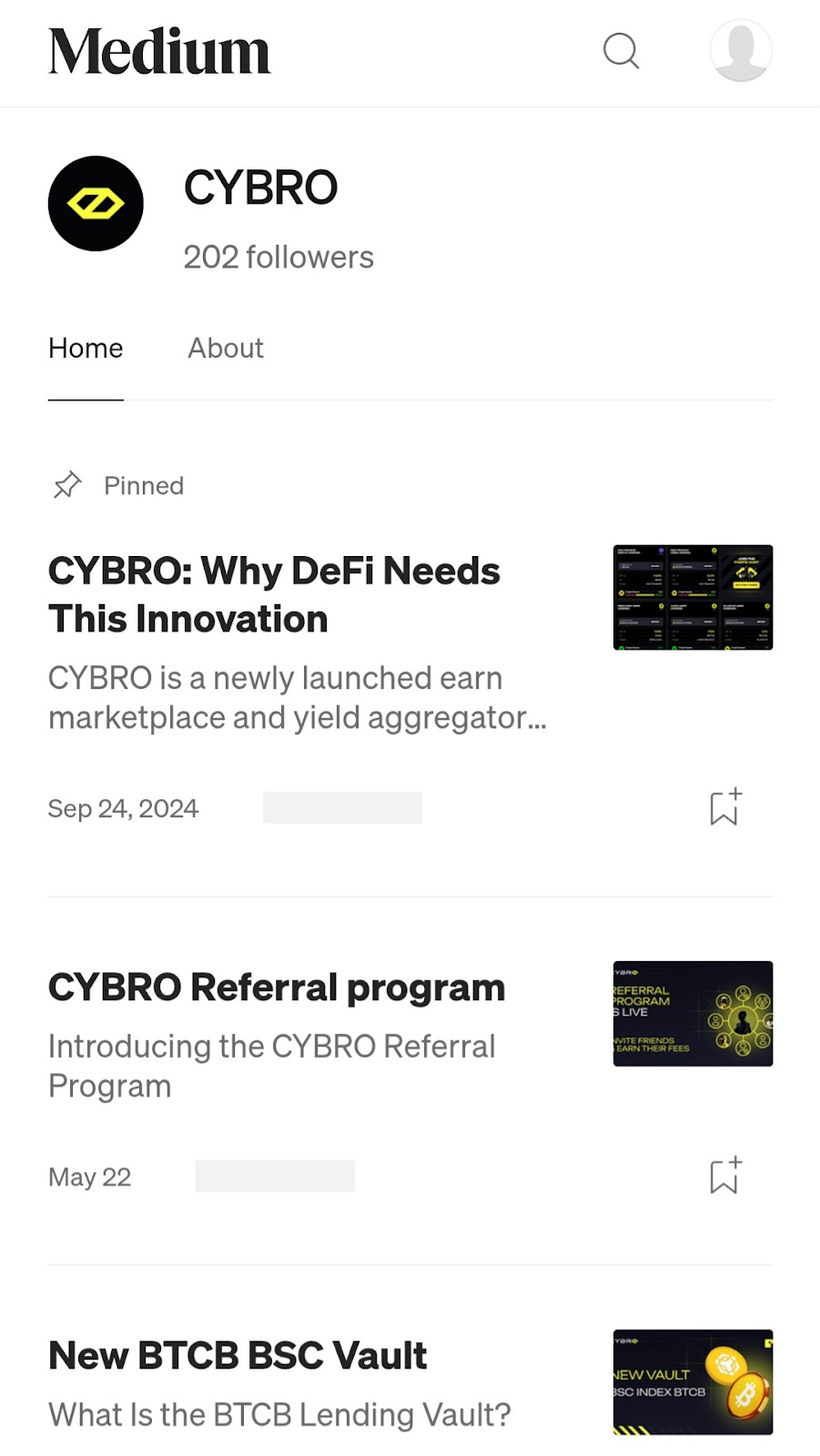Open the search magnifier icon
This screenshot has height=1456, width=820.
[x=622, y=51]
